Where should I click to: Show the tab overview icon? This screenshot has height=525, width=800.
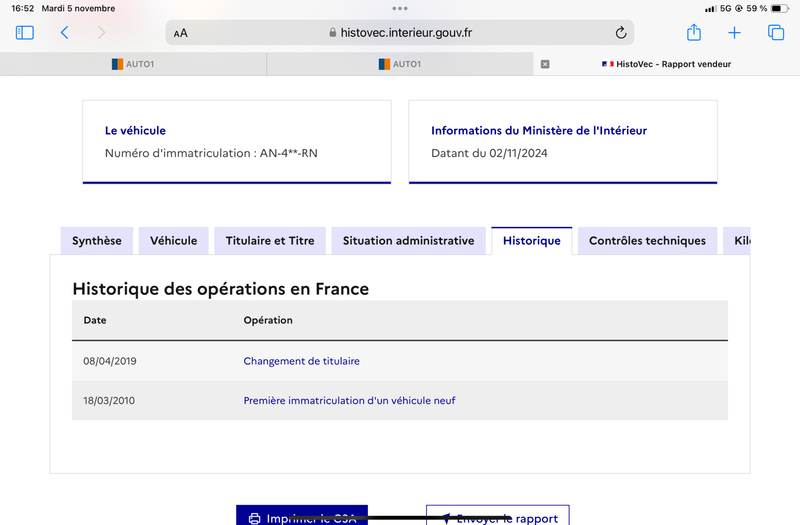click(x=776, y=33)
